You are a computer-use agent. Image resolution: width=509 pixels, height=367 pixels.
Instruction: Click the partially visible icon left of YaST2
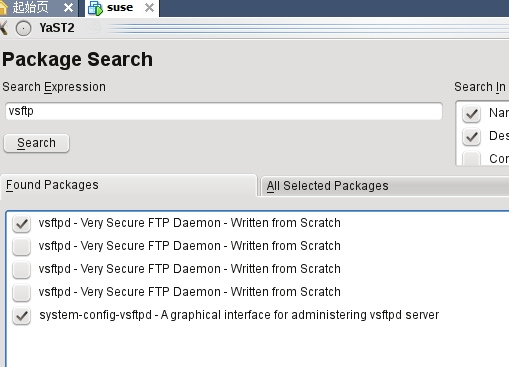(3, 28)
